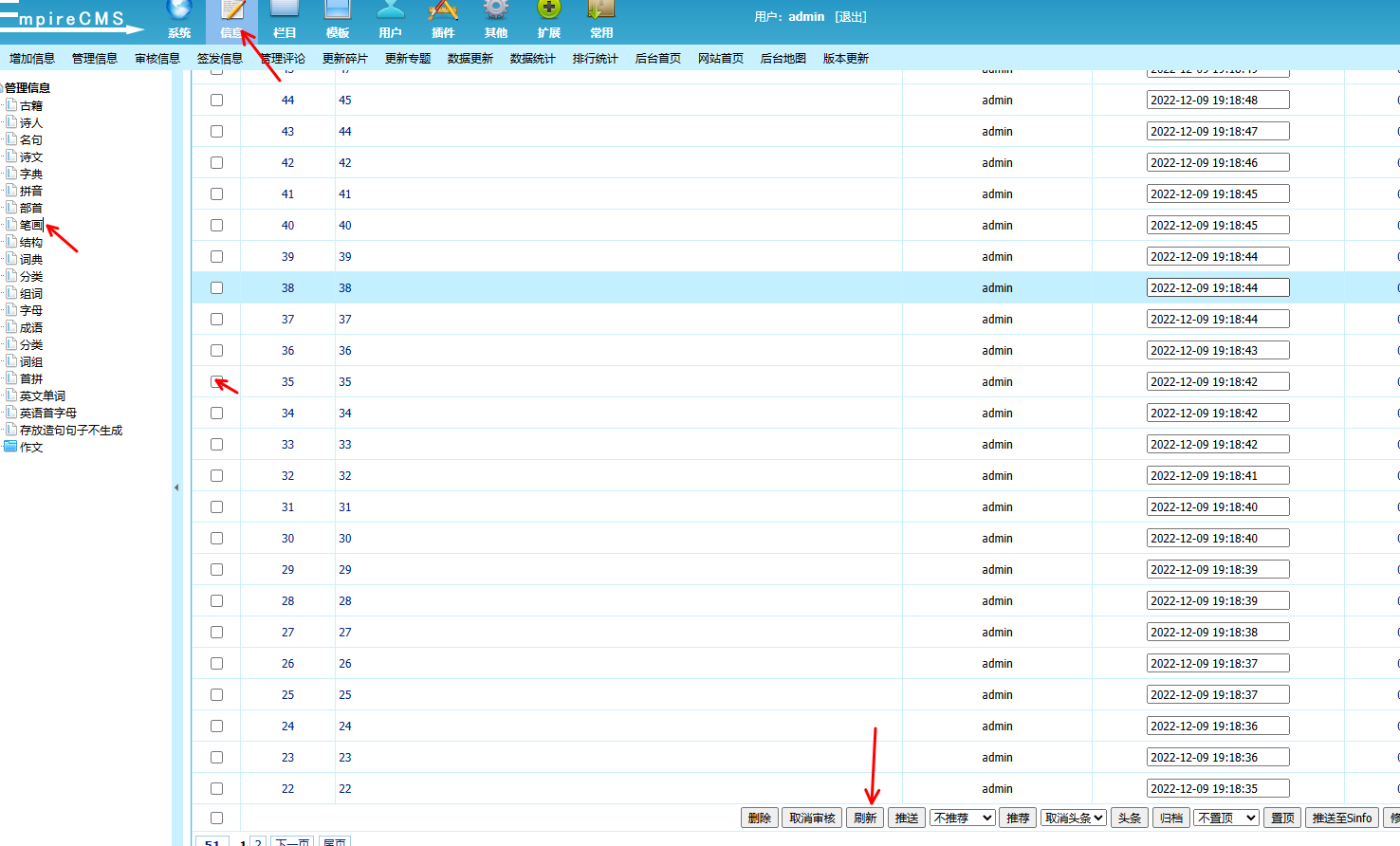1400x846 pixels.
Task: Check the checkbox for row ID 44
Action: point(216,100)
